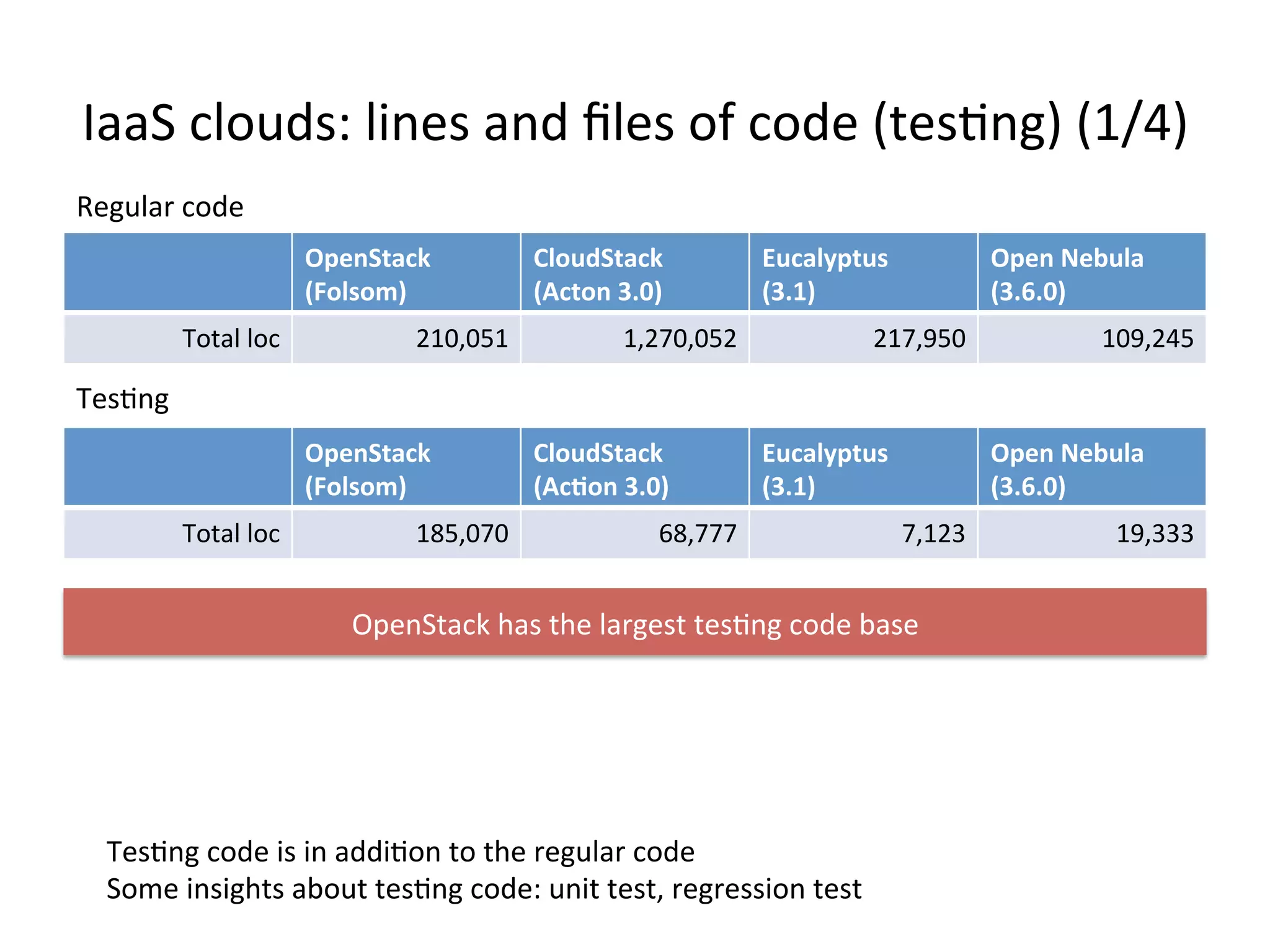This screenshot has width=1270, height=952.
Task: Select the 1,270,052 value cell
Action: coord(634,339)
